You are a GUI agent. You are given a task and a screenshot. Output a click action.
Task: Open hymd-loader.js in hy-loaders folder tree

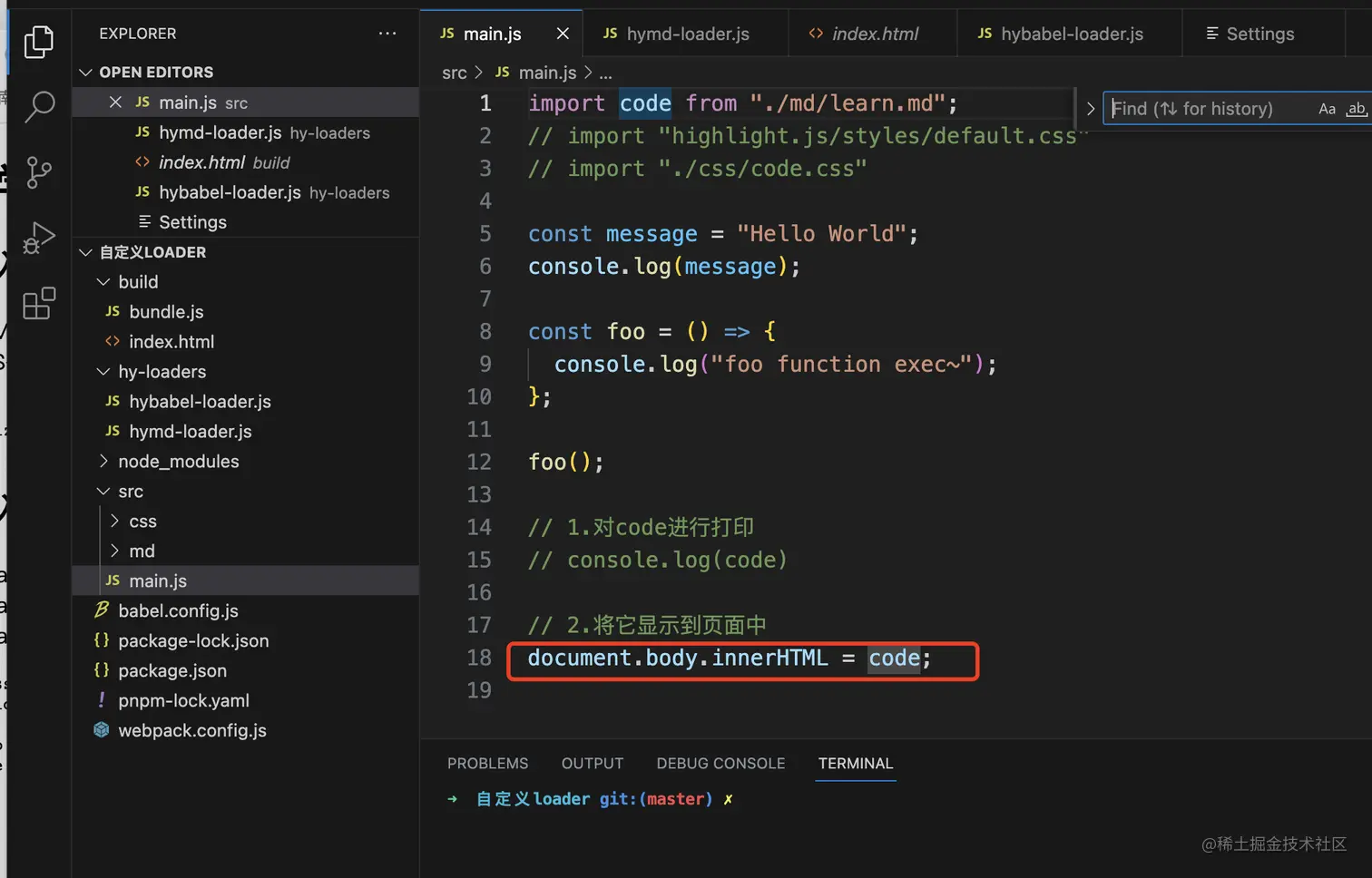click(246, 432)
